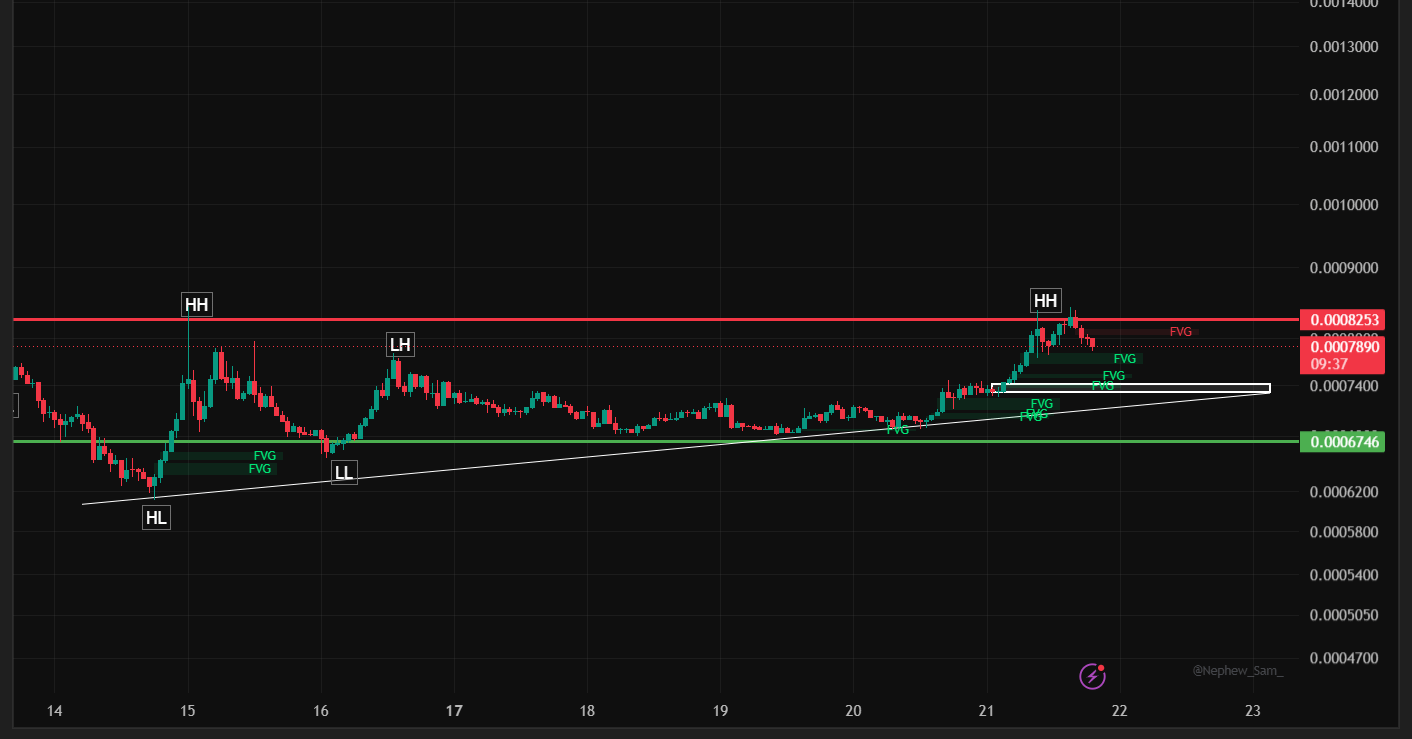
Task: Select the white ascending trendline
Action: (676, 448)
